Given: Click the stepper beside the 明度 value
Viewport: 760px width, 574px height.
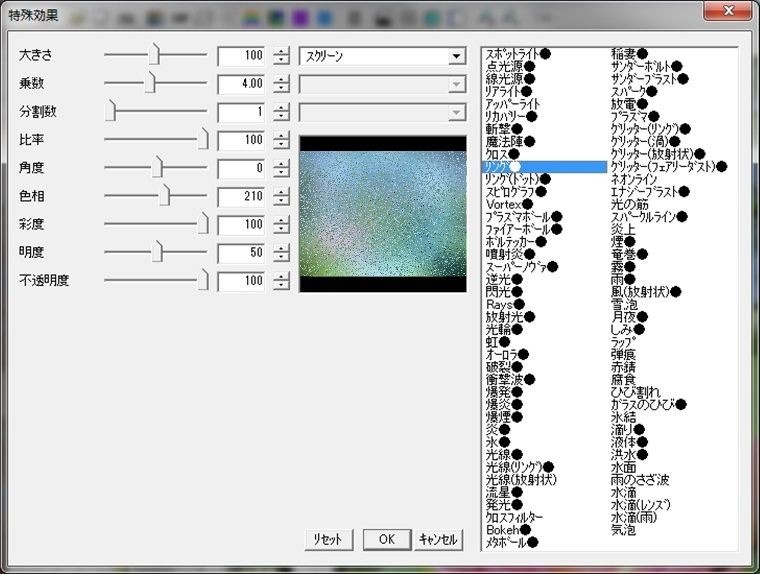Looking at the screenshot, I should (x=281, y=253).
